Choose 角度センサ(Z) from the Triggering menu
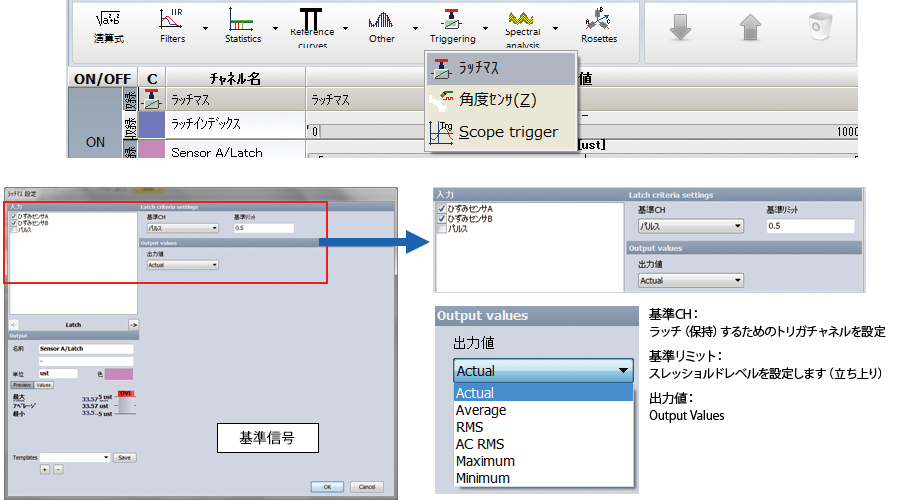Viewport: 900px width, 500px height. 501,100
